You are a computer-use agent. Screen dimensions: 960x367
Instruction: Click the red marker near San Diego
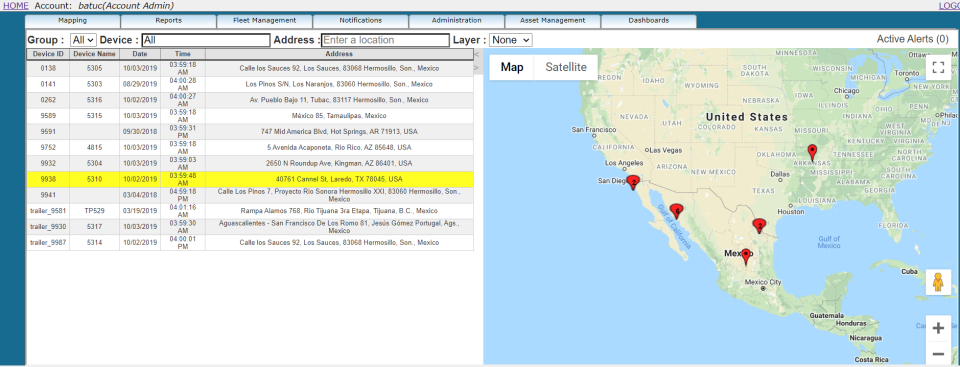pos(634,182)
